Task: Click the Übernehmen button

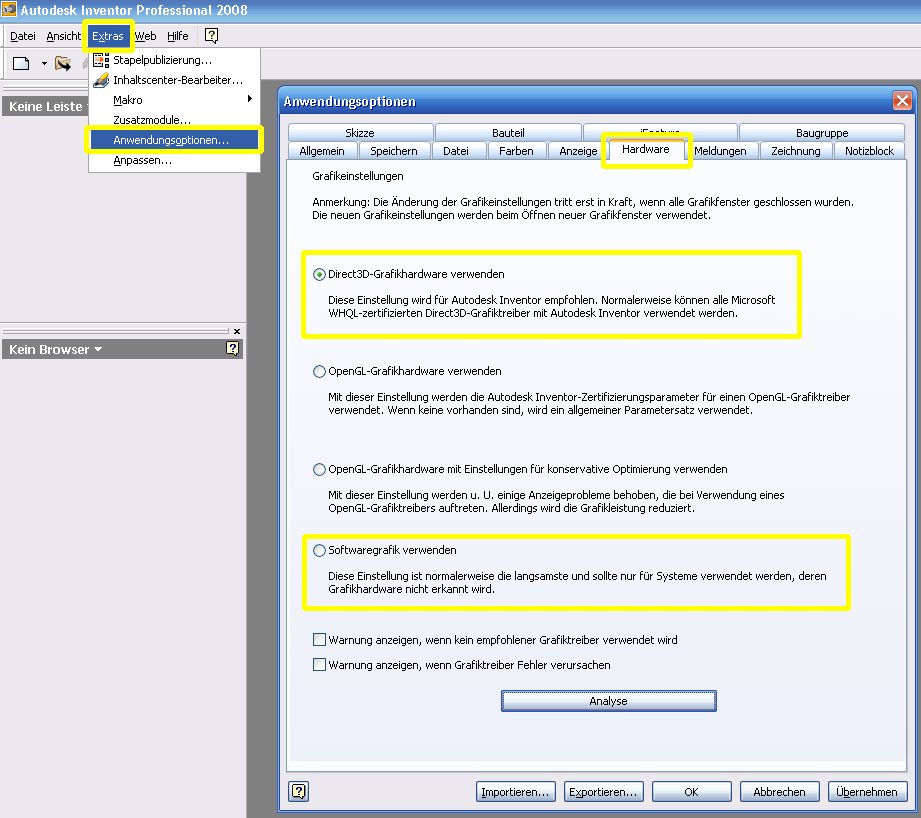Action: click(867, 792)
